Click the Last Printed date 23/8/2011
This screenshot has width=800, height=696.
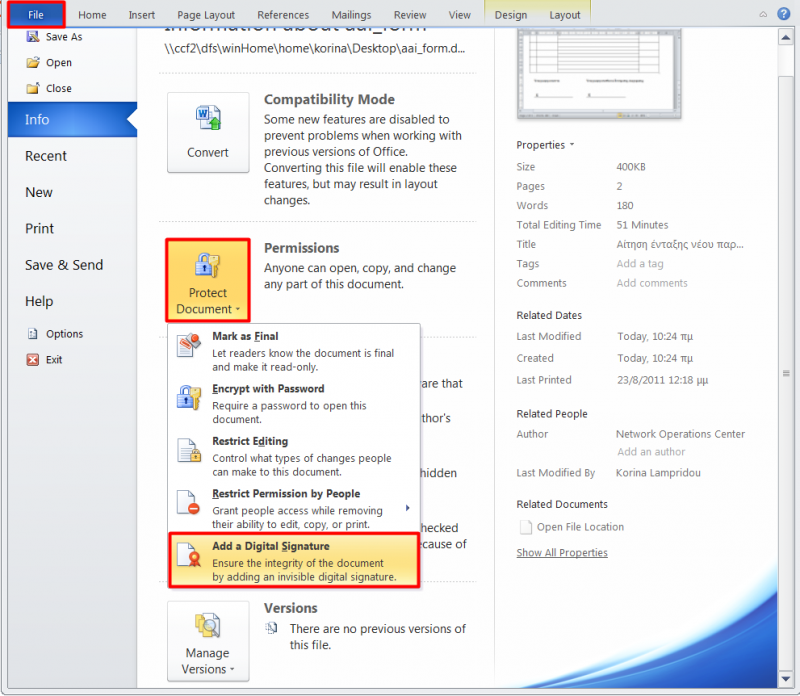[x=662, y=380]
